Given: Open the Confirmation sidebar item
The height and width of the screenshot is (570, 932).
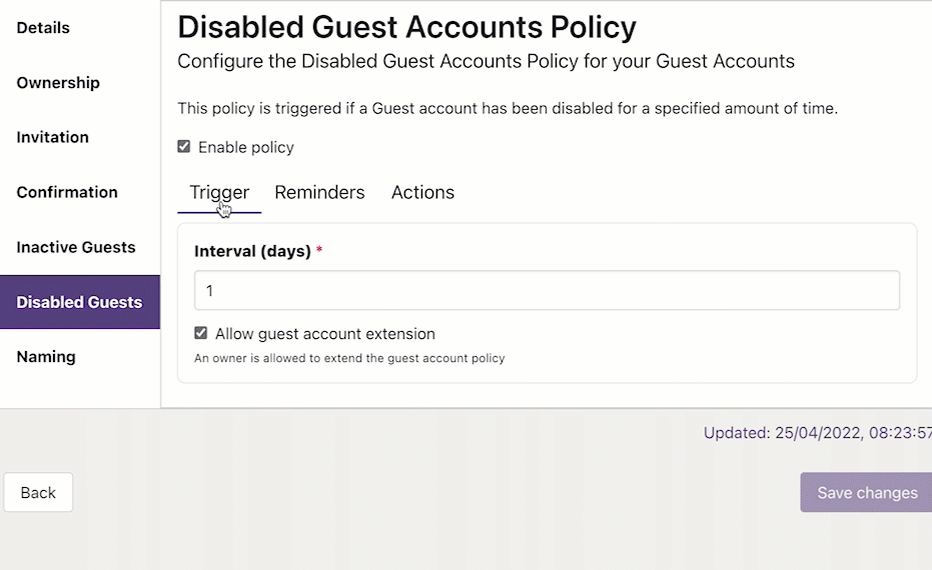Looking at the screenshot, I should click(67, 192).
